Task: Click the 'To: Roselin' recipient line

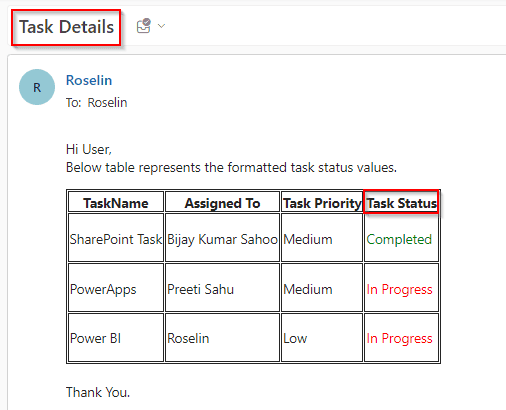Action: pyautogui.click(x=97, y=103)
